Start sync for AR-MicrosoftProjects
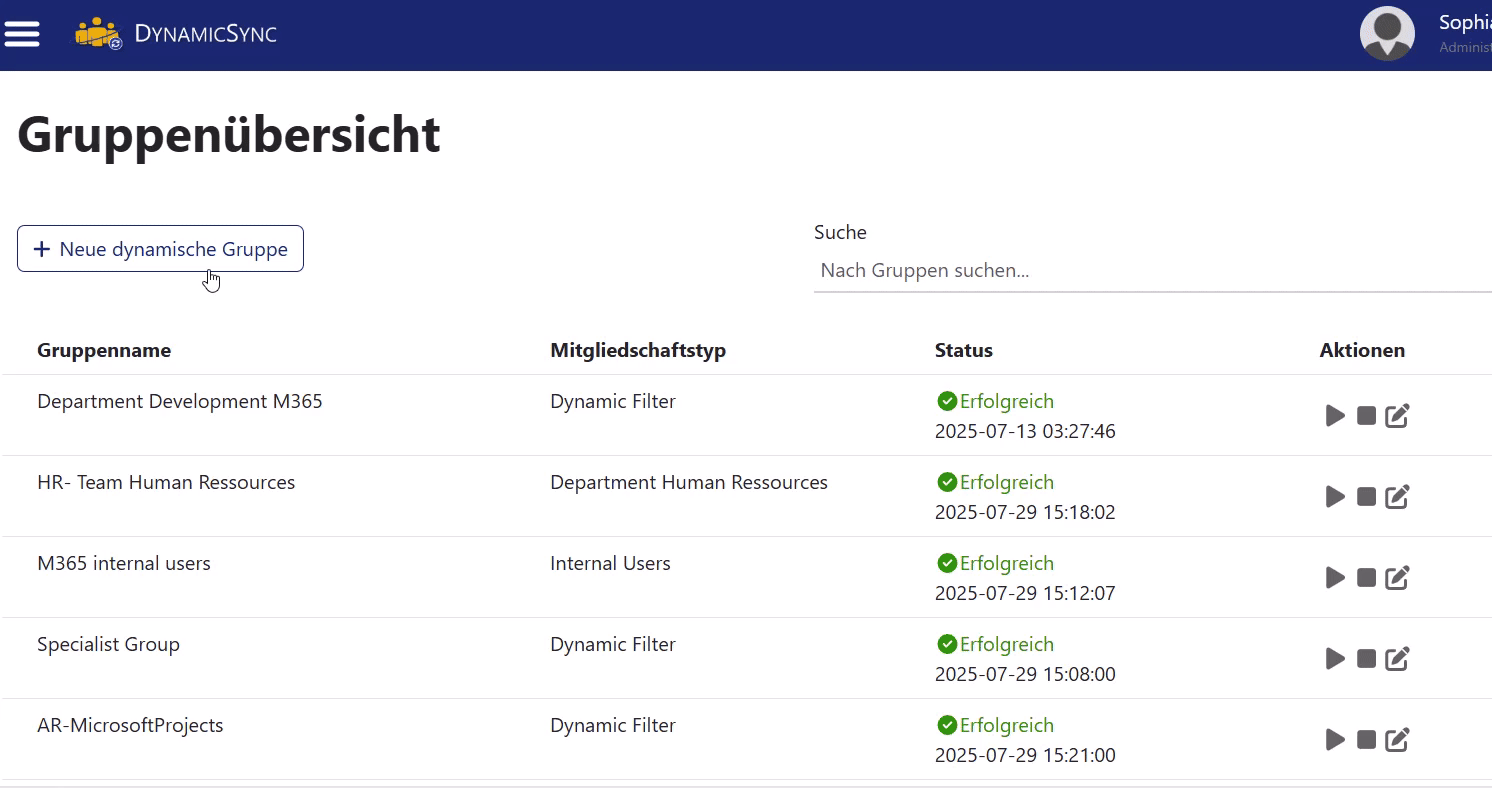1492x788 pixels. (x=1335, y=739)
